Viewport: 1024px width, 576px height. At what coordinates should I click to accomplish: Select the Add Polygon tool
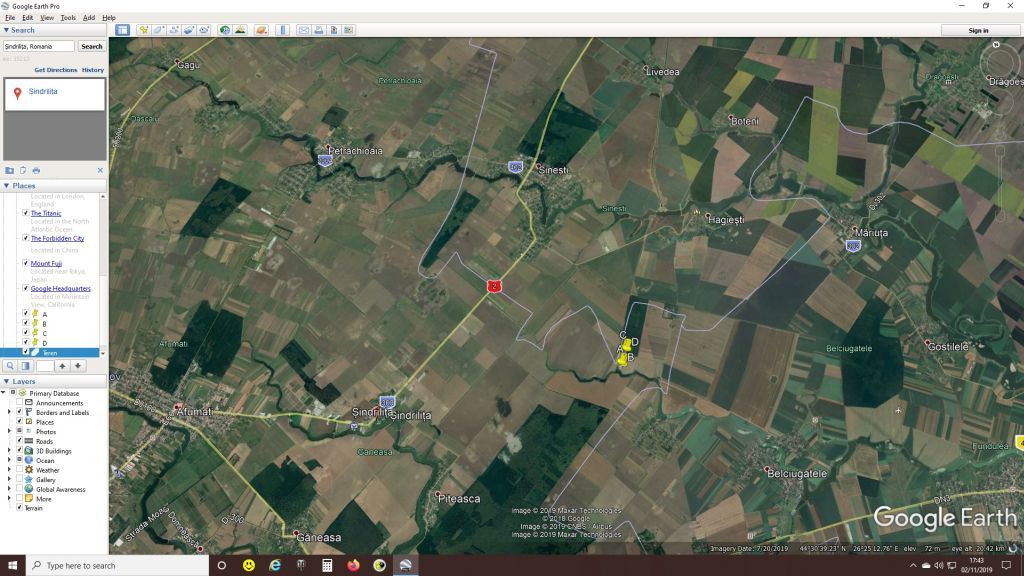159,30
